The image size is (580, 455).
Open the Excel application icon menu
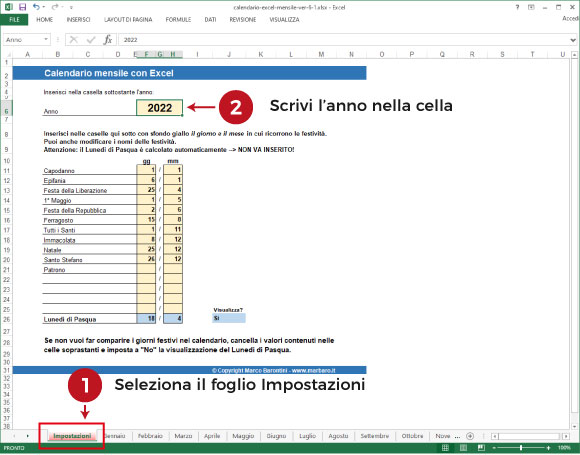pos(9,7)
